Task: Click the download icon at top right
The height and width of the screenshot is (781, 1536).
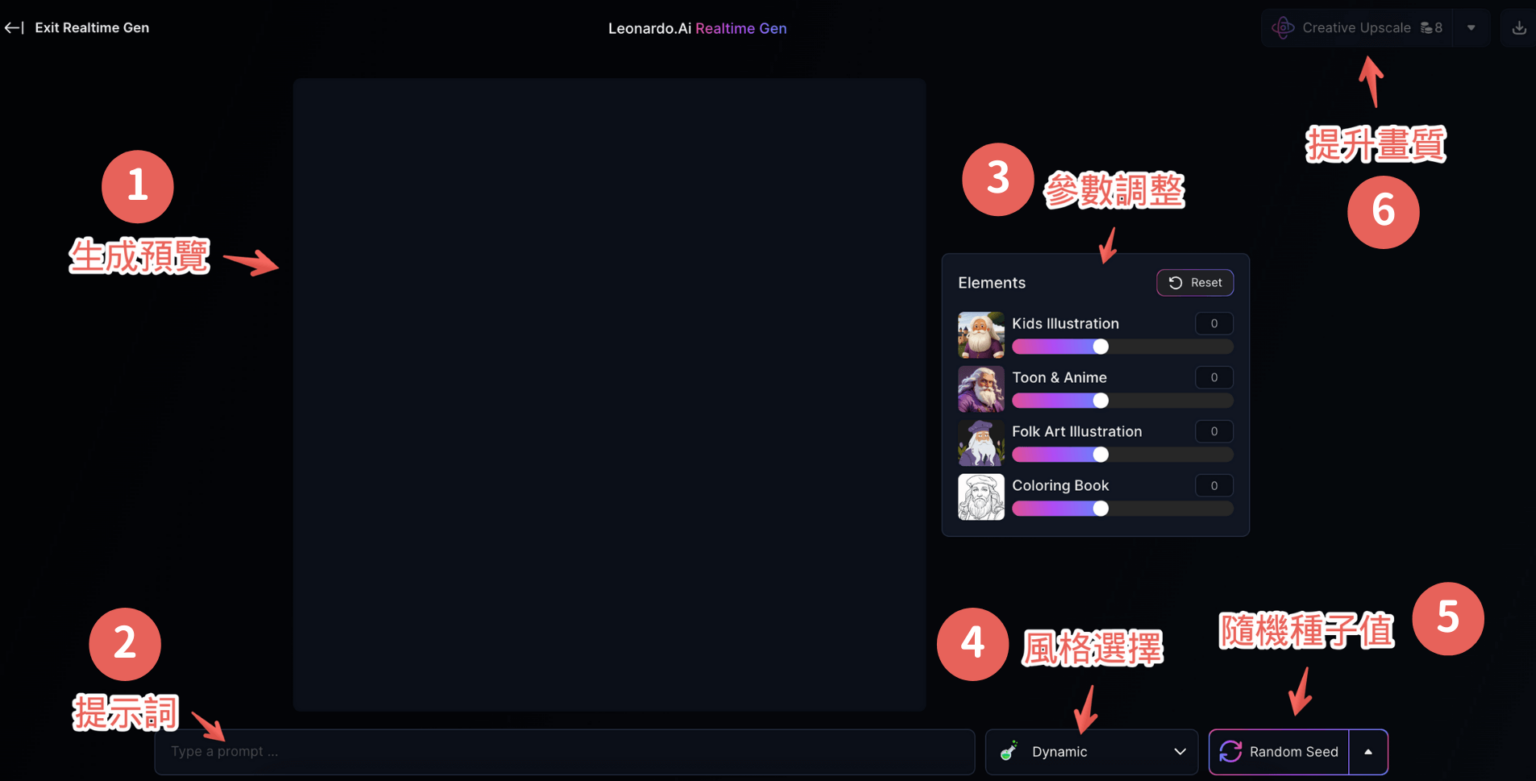Action: click(x=1519, y=28)
